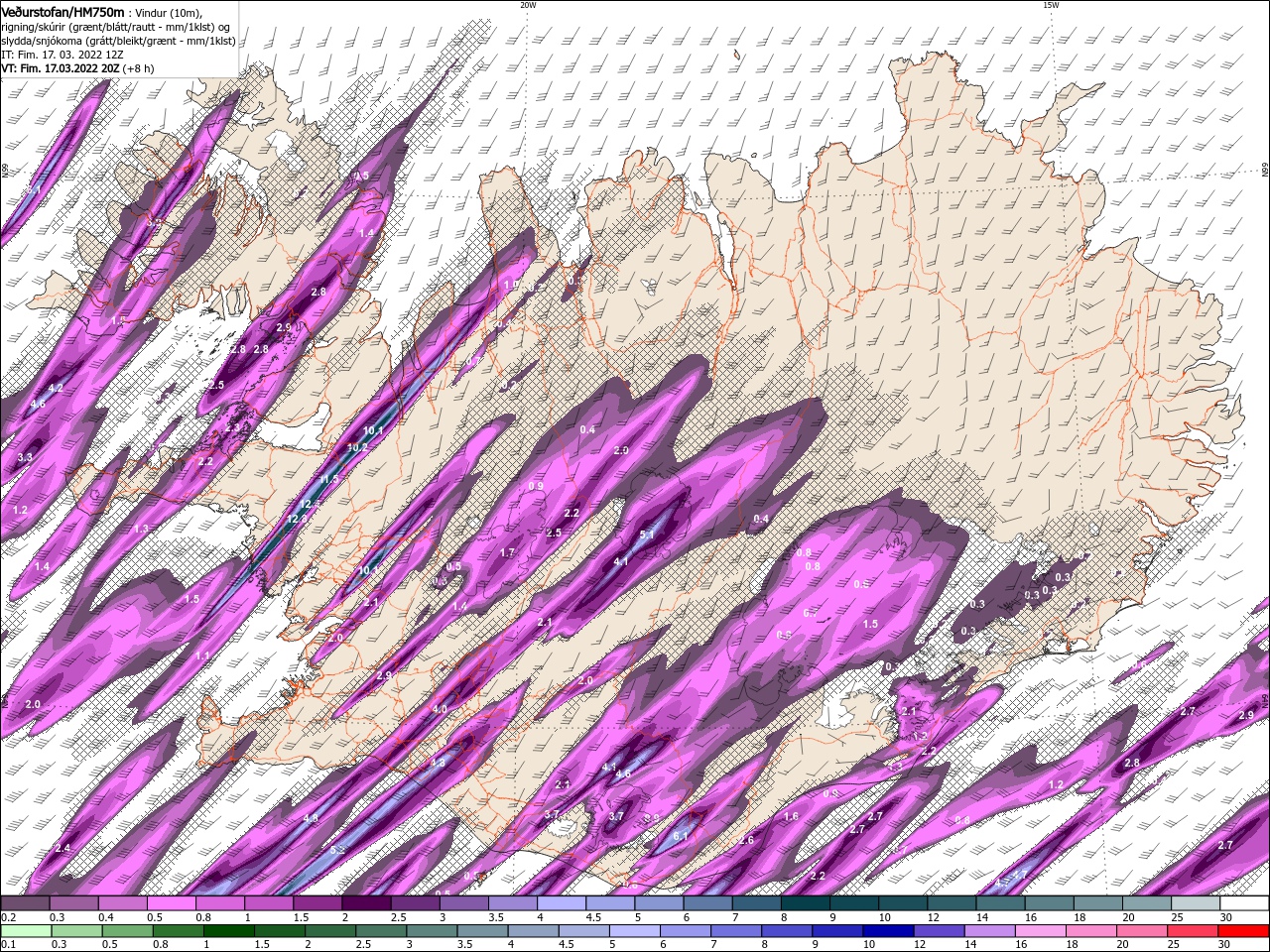This screenshot has height=952, width=1270.
Task: Click the 6.1 precipitation value on the map
Action: pos(681,837)
